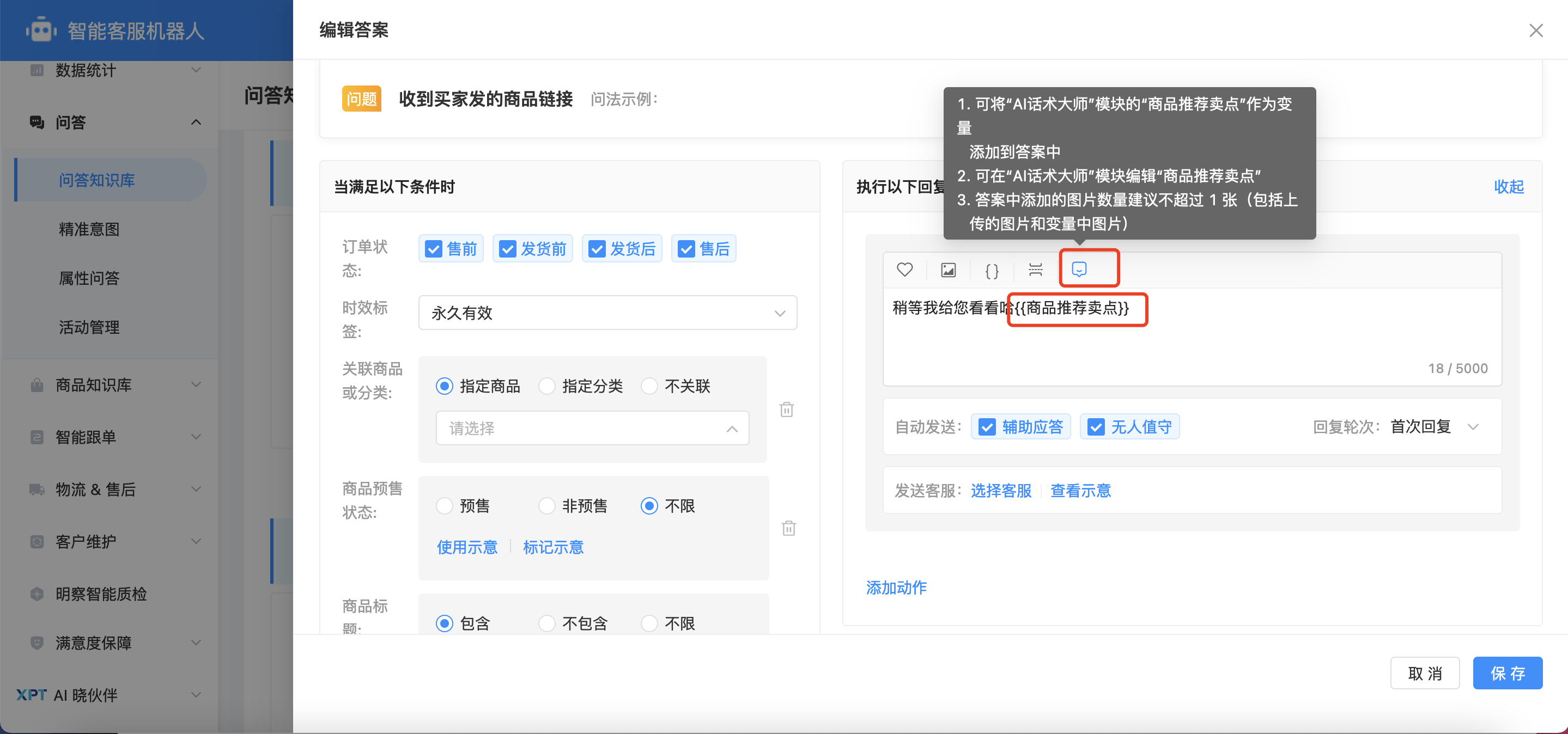Viewport: 1568px width, 734px height.
Task: Select the 不包含 product title radio button
Action: 546,623
